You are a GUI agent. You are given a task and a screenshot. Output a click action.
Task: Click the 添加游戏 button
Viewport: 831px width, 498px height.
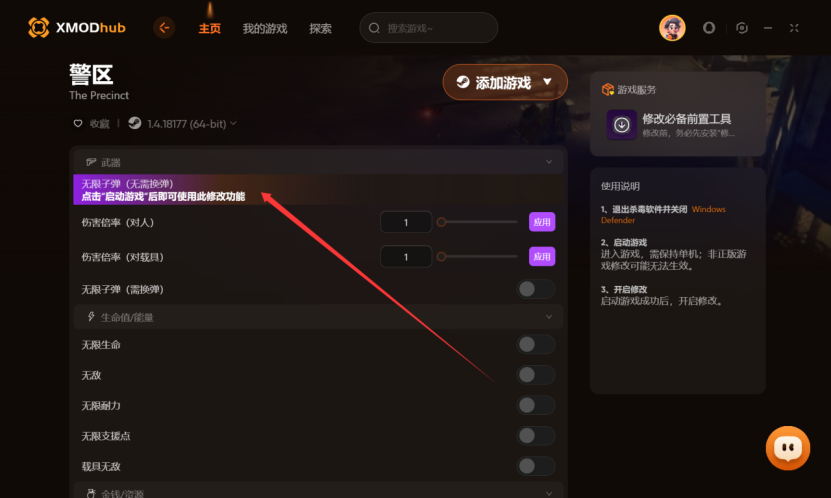click(x=505, y=82)
